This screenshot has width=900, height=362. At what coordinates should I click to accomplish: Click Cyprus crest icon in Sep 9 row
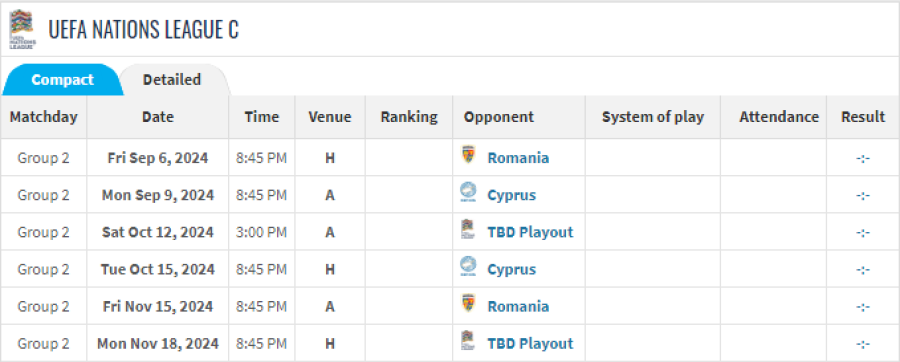(468, 193)
